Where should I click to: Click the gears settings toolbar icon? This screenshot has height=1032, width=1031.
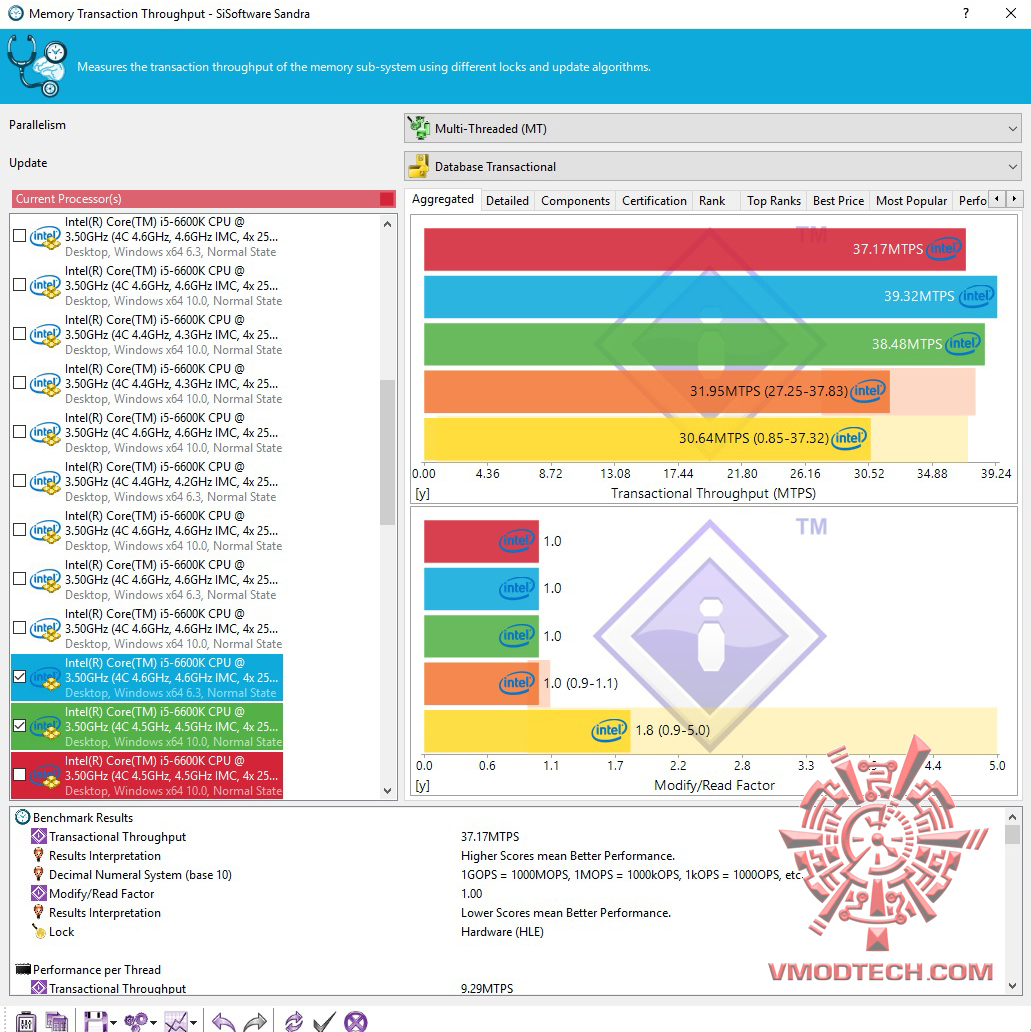[136, 1021]
